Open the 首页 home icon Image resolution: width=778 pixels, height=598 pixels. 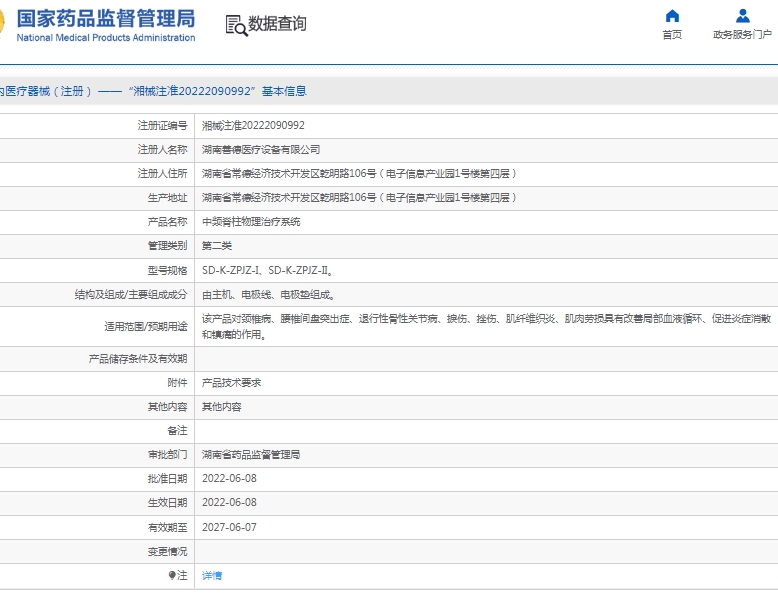[672, 16]
